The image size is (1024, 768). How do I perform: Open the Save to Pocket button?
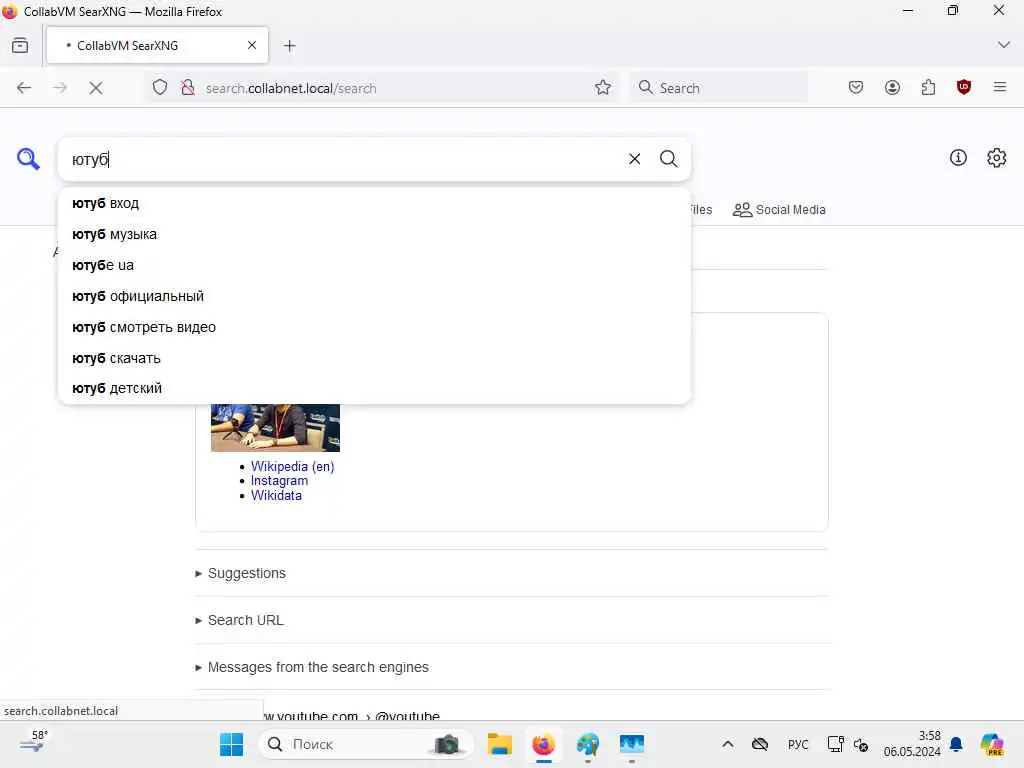(x=856, y=88)
